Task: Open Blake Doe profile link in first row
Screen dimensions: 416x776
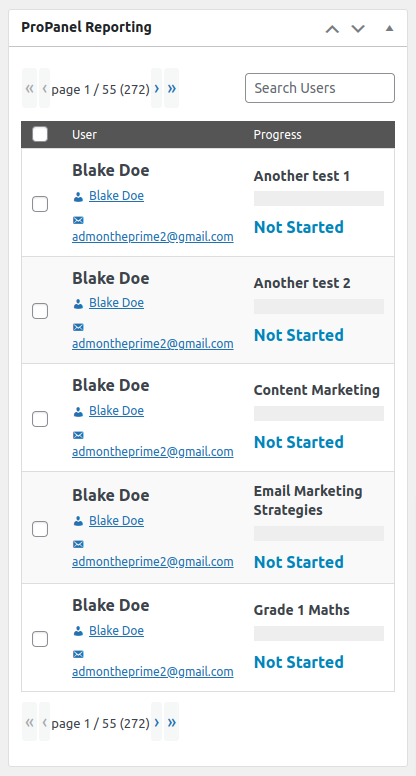Action: click(116, 196)
